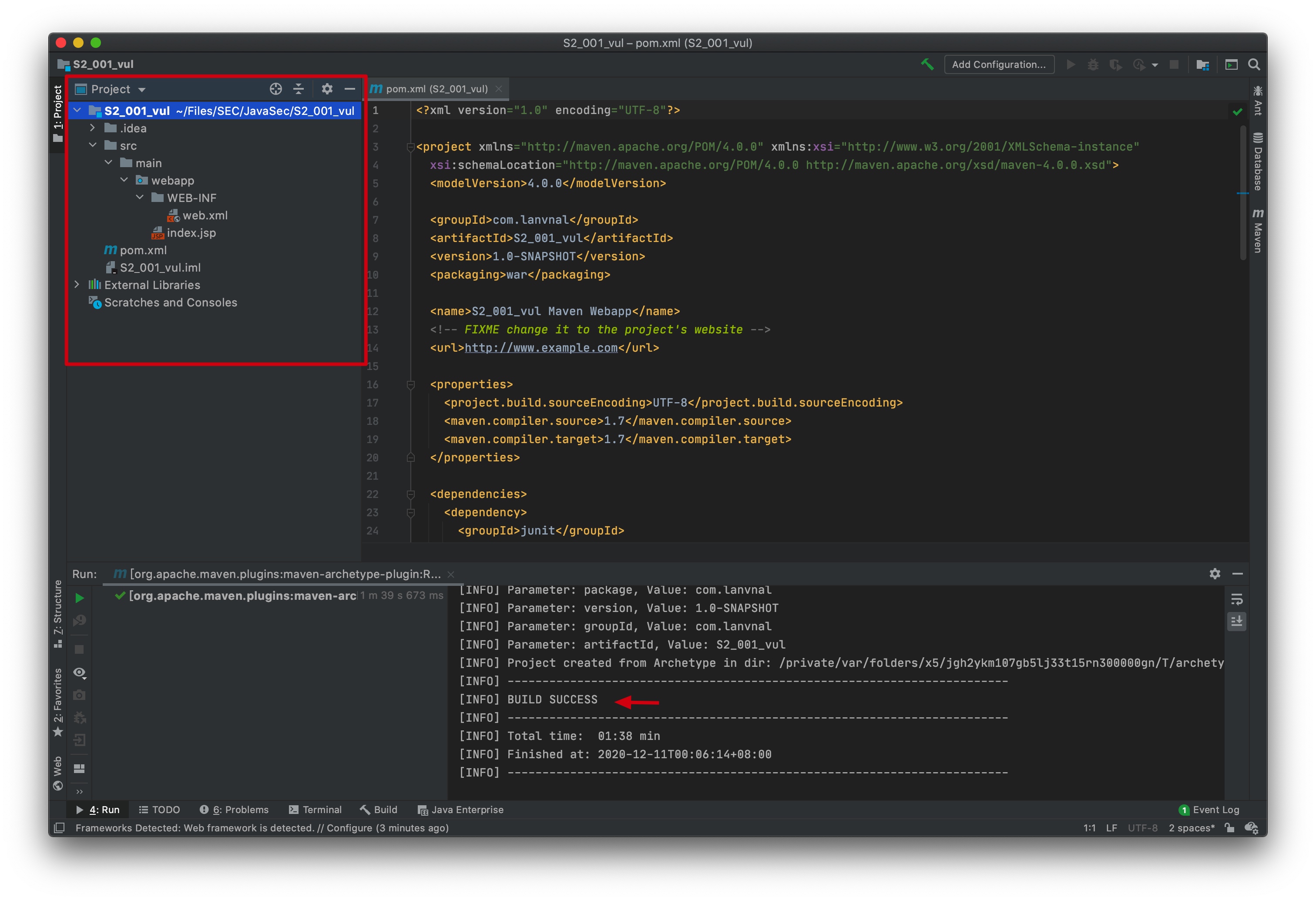Fold the properties block at line 16

pos(410,384)
